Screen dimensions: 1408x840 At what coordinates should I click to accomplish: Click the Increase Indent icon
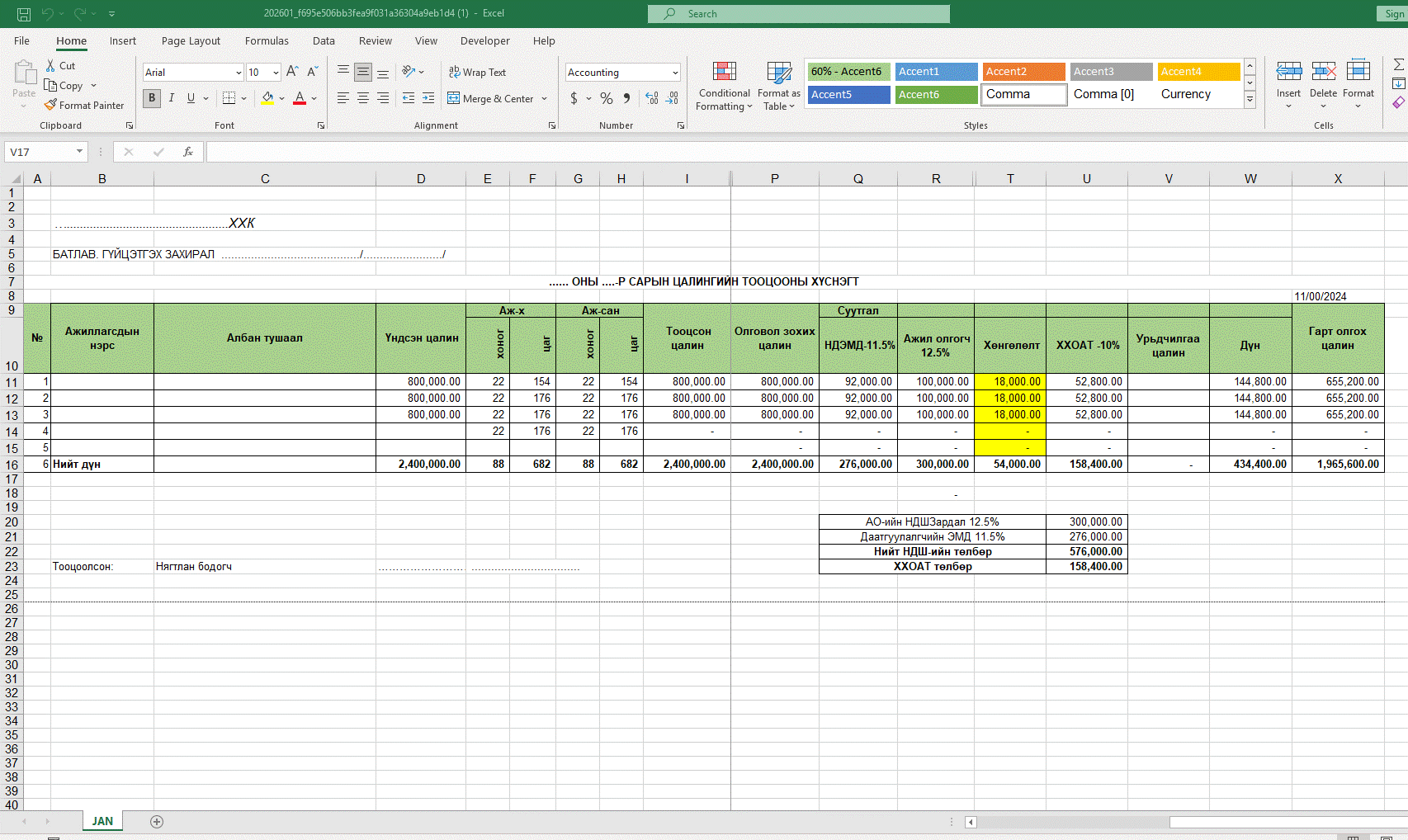428,98
